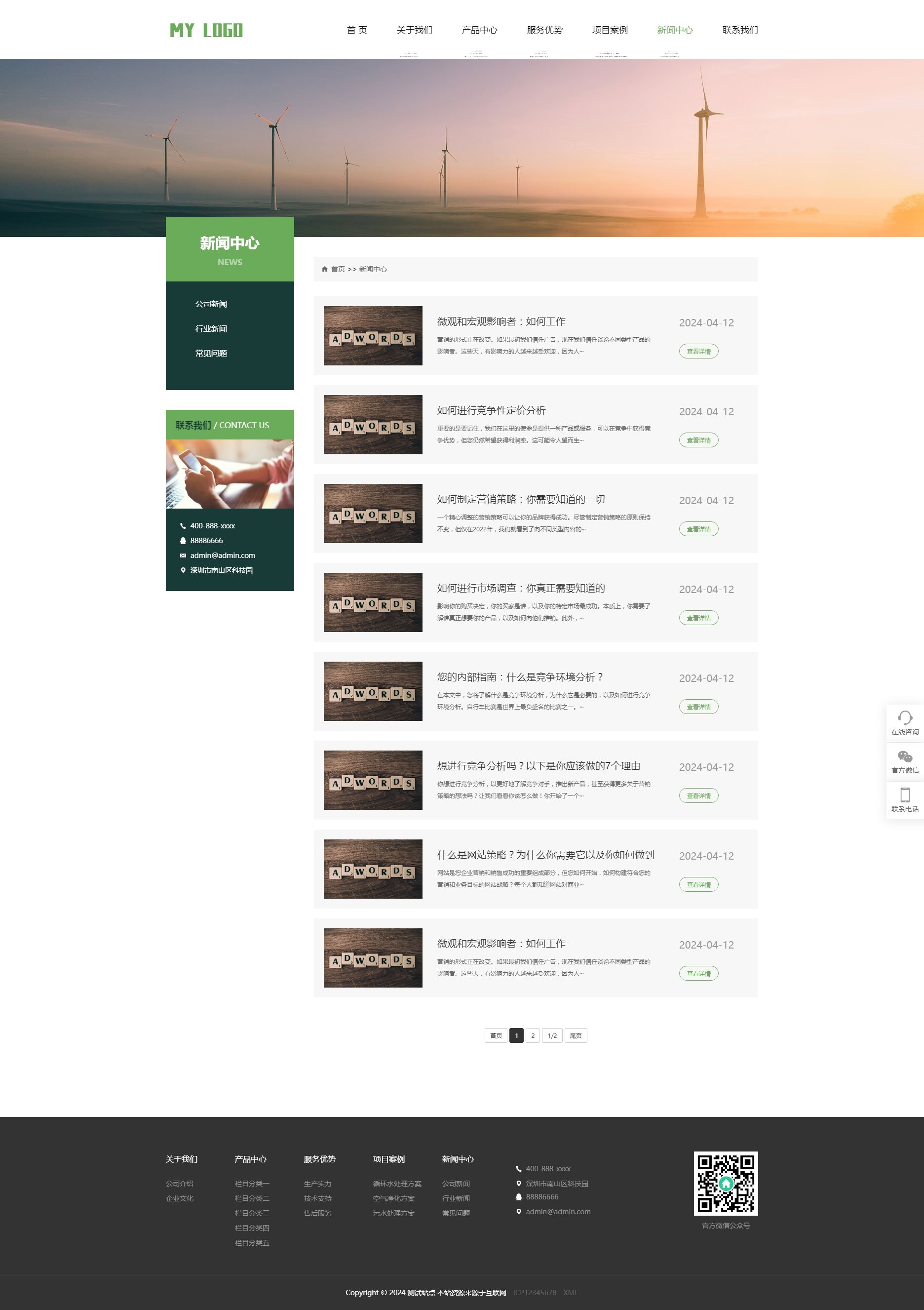Click the online consultation headset icon

coord(905,717)
